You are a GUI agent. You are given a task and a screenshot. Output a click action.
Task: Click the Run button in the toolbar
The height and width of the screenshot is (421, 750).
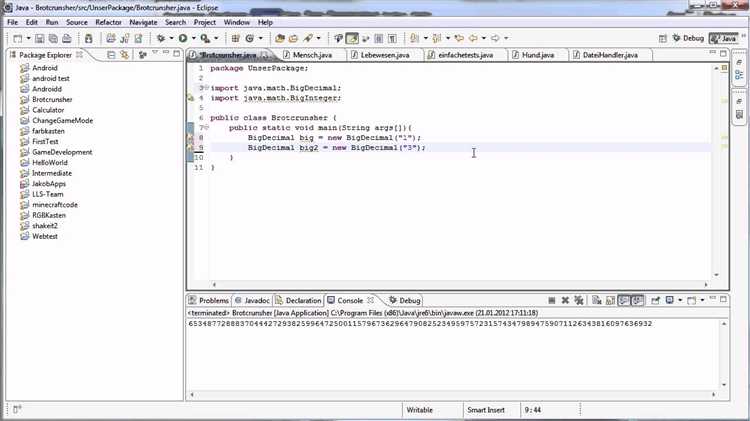point(183,38)
